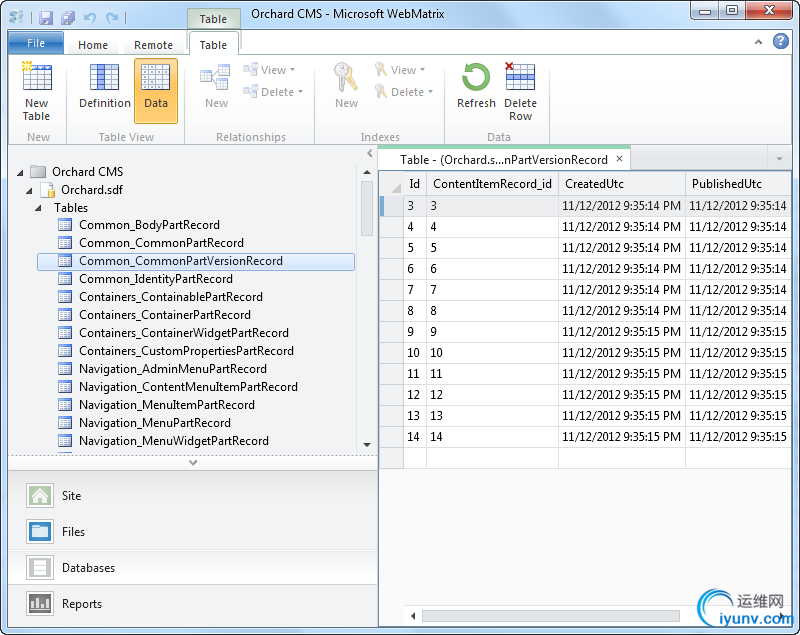Click the Save All icon in title bar
This screenshot has height=635, width=800.
[x=68, y=18]
